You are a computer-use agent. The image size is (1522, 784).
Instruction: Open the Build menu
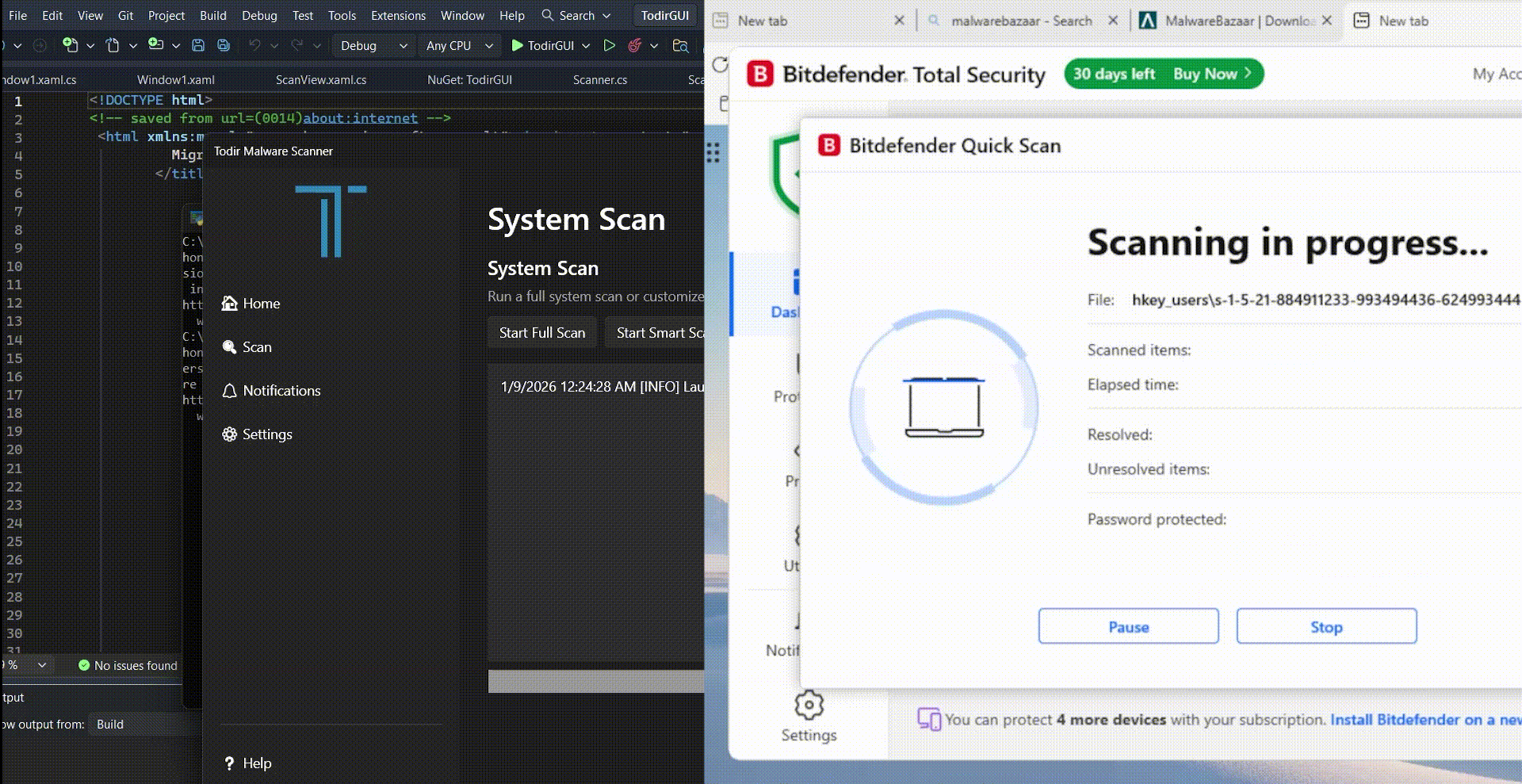click(212, 15)
